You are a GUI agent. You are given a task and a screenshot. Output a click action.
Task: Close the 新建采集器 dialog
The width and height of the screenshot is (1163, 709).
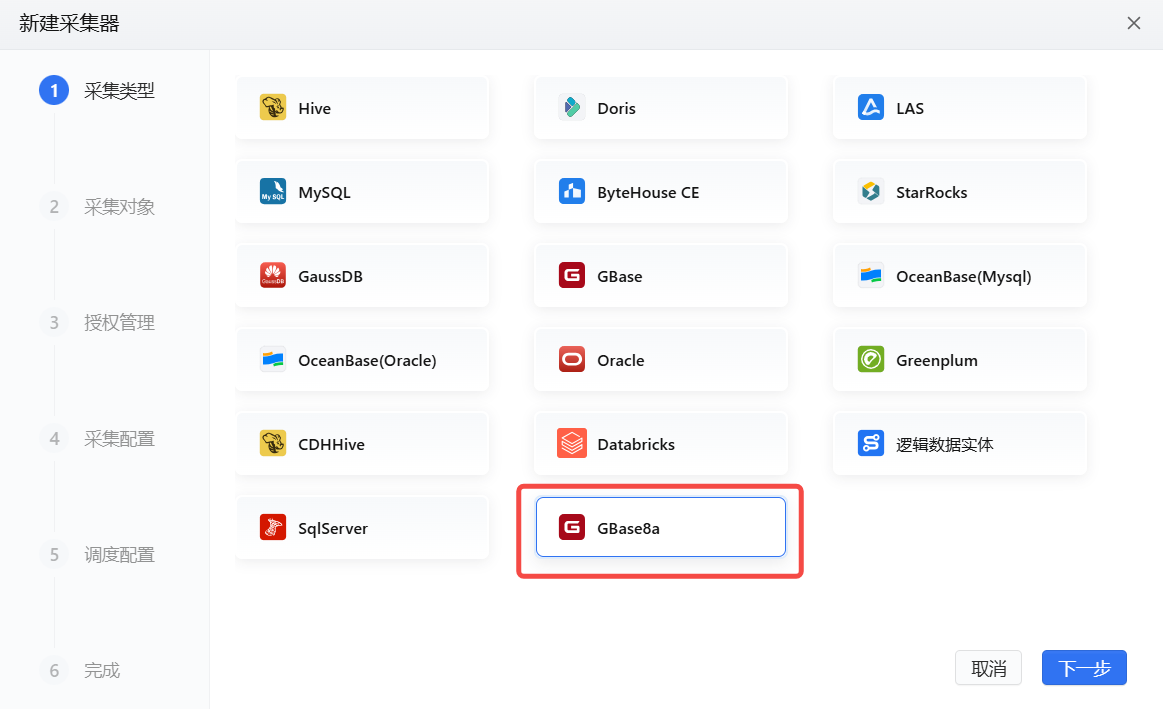point(1133,23)
